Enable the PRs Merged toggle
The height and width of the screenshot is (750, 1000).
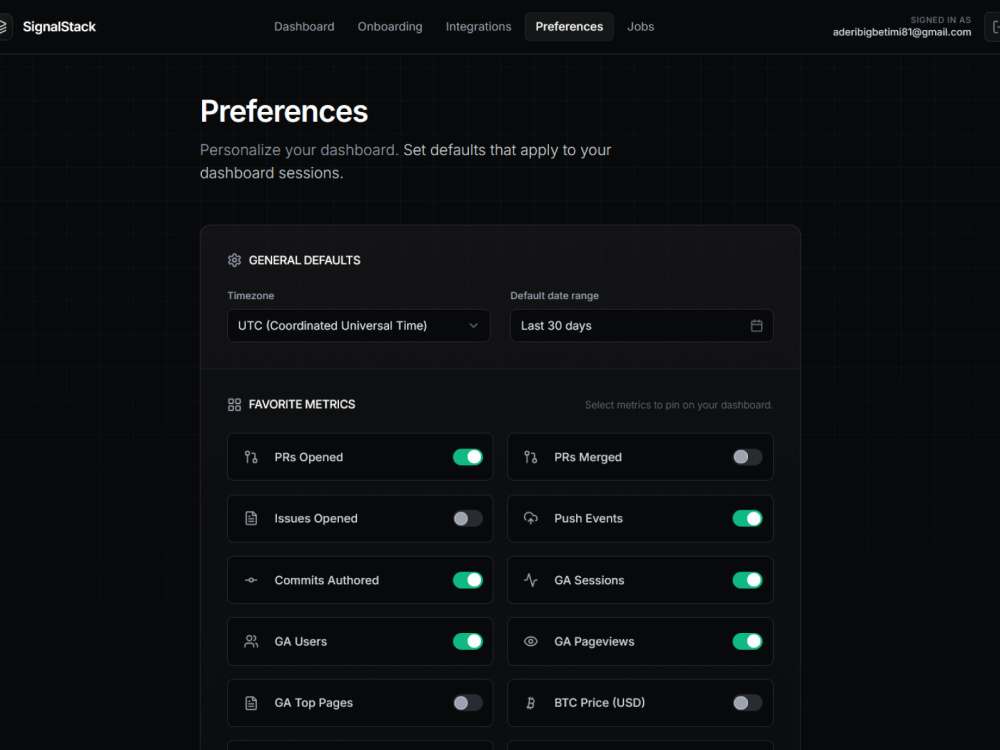747,457
